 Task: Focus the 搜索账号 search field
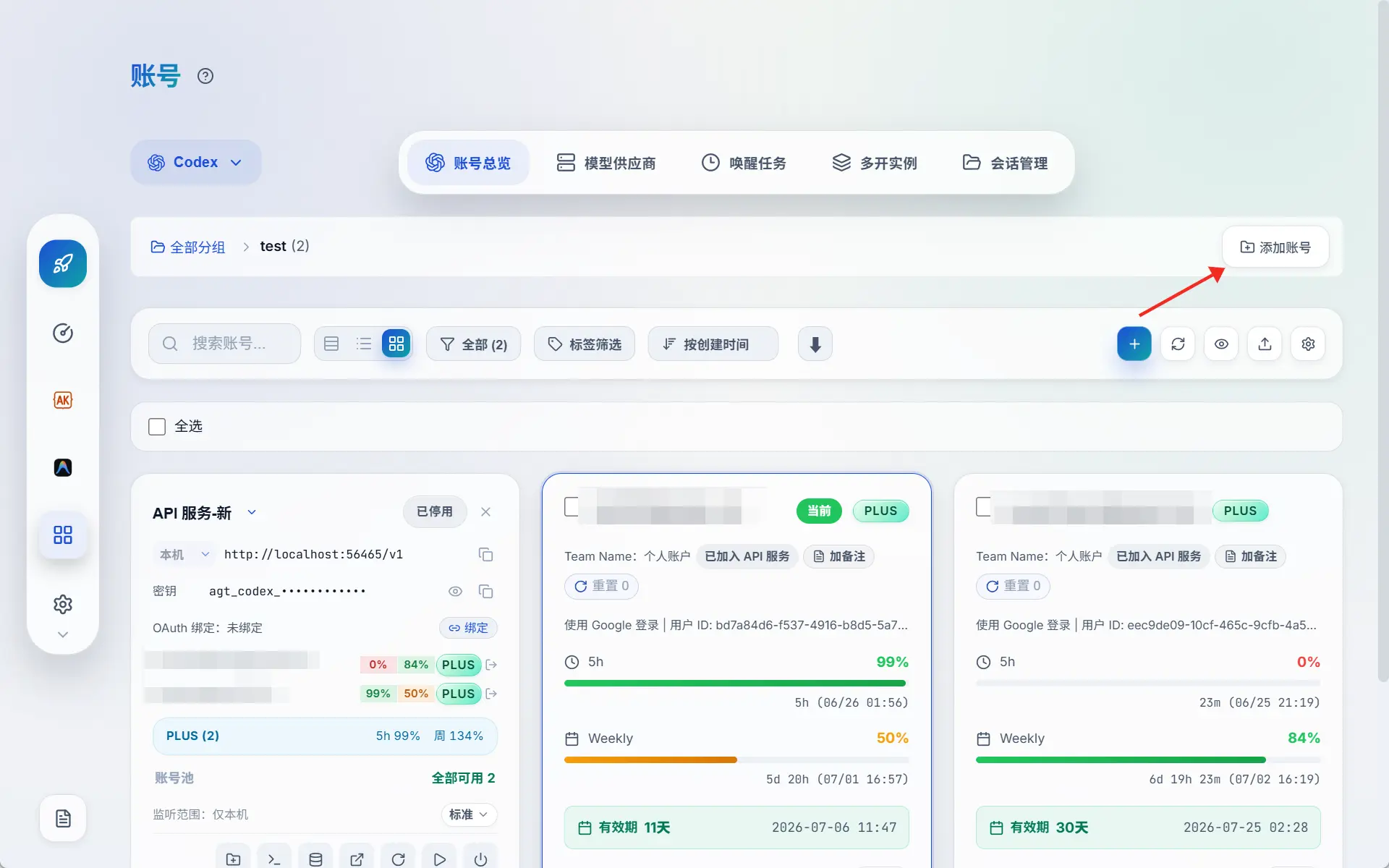225,344
